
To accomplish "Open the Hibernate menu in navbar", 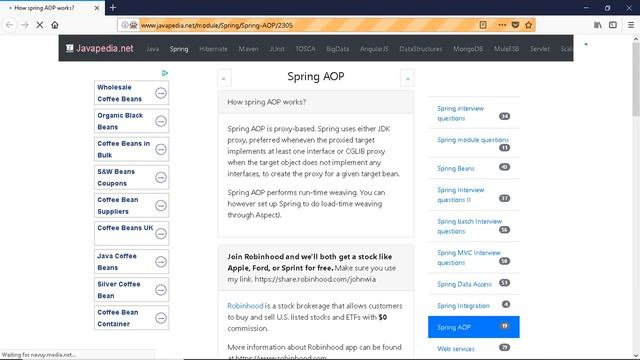I will (x=213, y=49).
